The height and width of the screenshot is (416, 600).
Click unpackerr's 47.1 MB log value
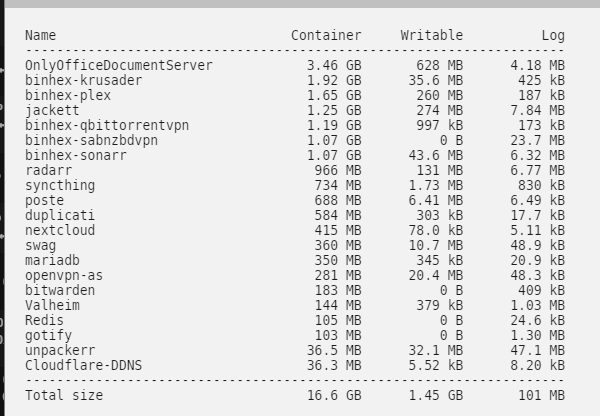tap(538, 350)
